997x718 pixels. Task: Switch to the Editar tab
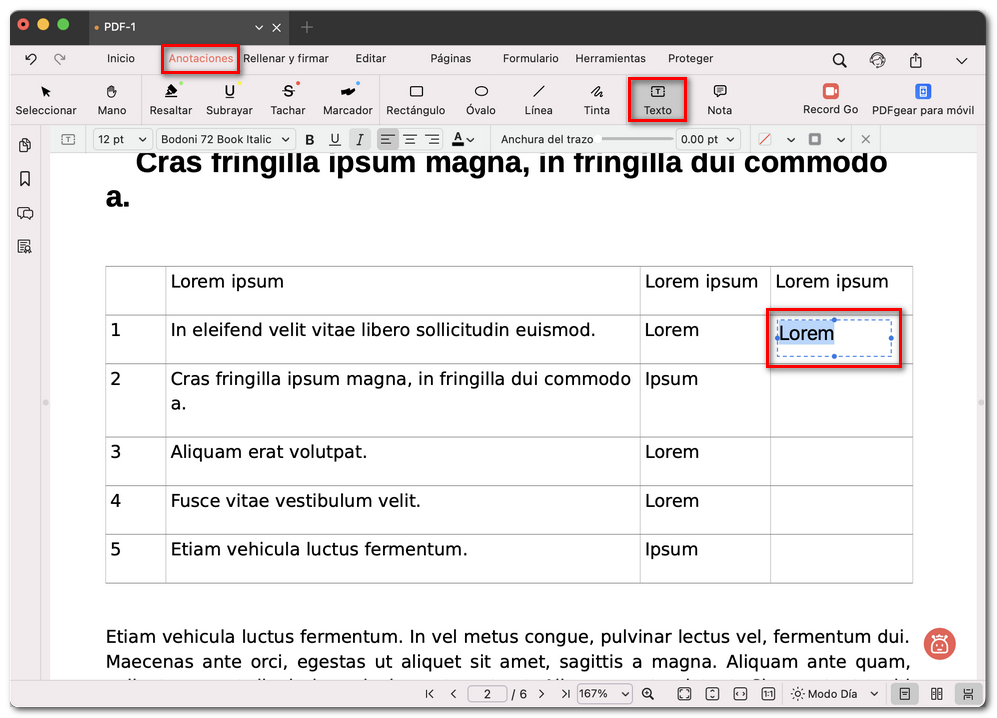click(370, 59)
